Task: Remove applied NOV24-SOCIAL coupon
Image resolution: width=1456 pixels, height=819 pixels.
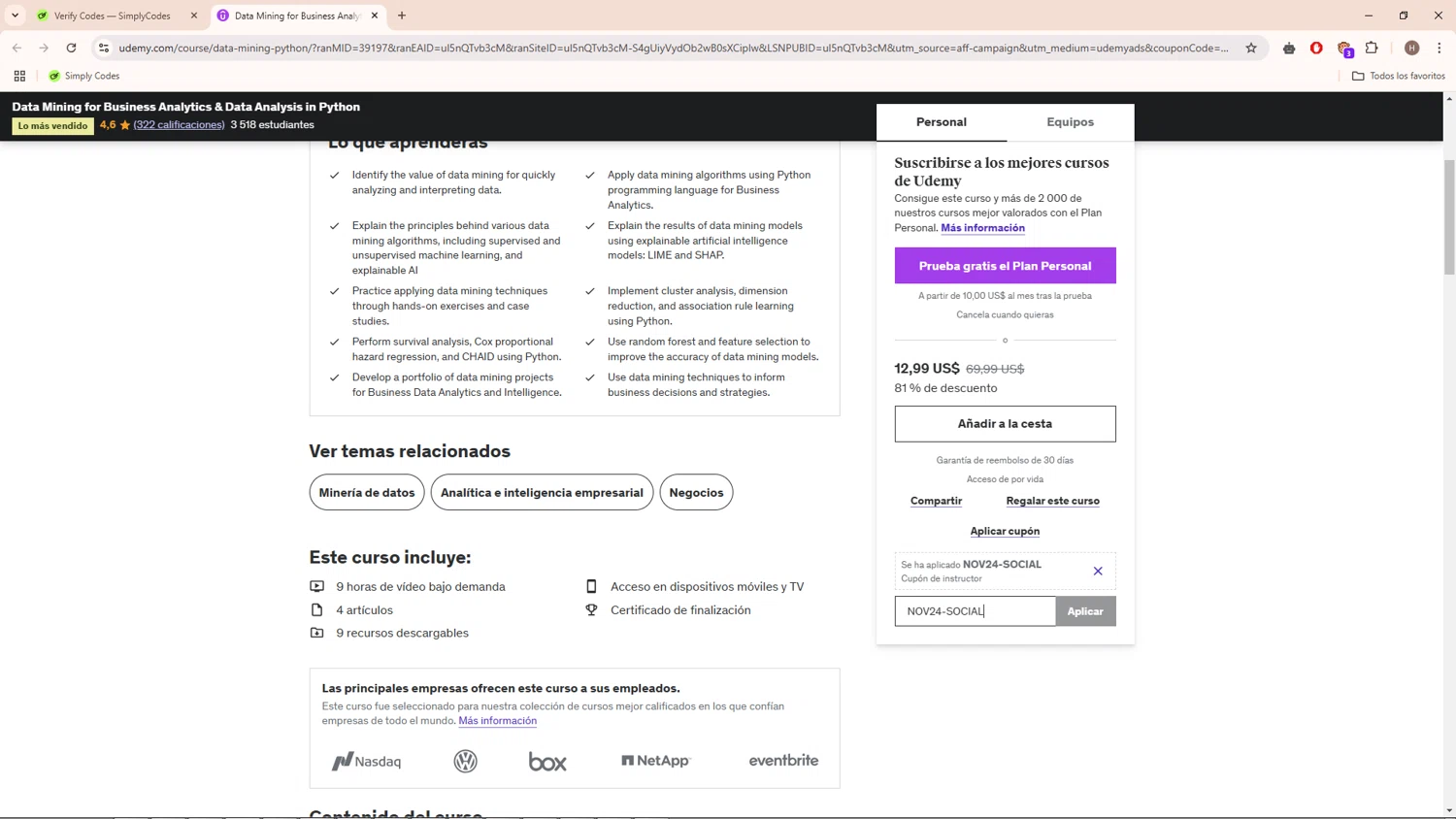Action: pyautogui.click(x=1098, y=571)
